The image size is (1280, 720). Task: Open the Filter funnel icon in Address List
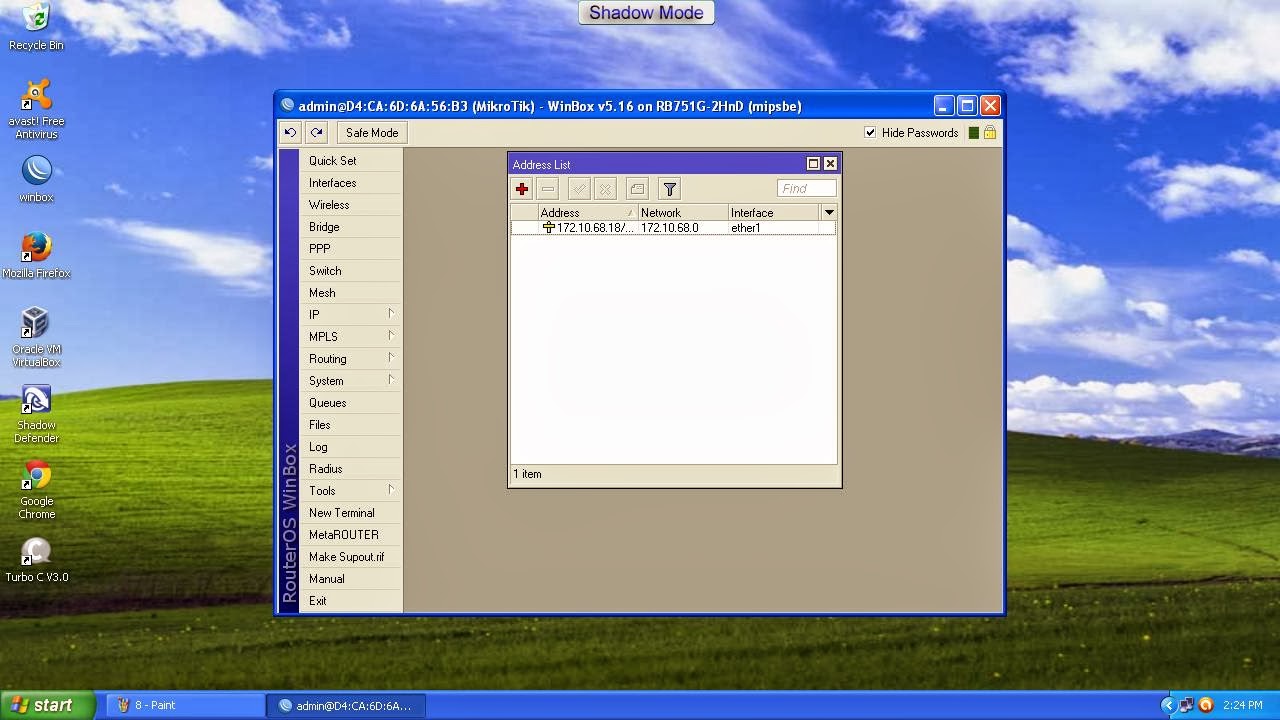(670, 189)
